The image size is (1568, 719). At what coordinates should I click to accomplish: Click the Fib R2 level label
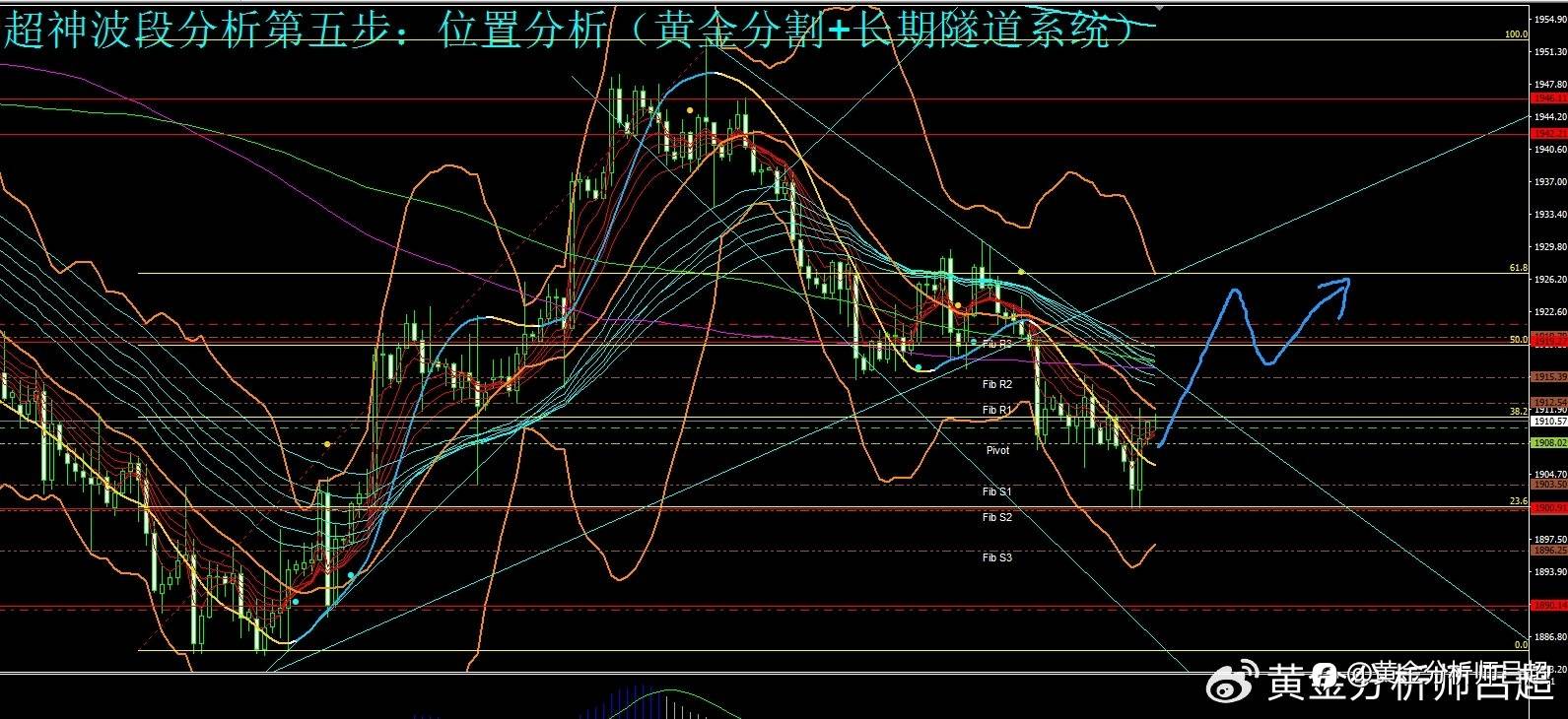tap(996, 384)
